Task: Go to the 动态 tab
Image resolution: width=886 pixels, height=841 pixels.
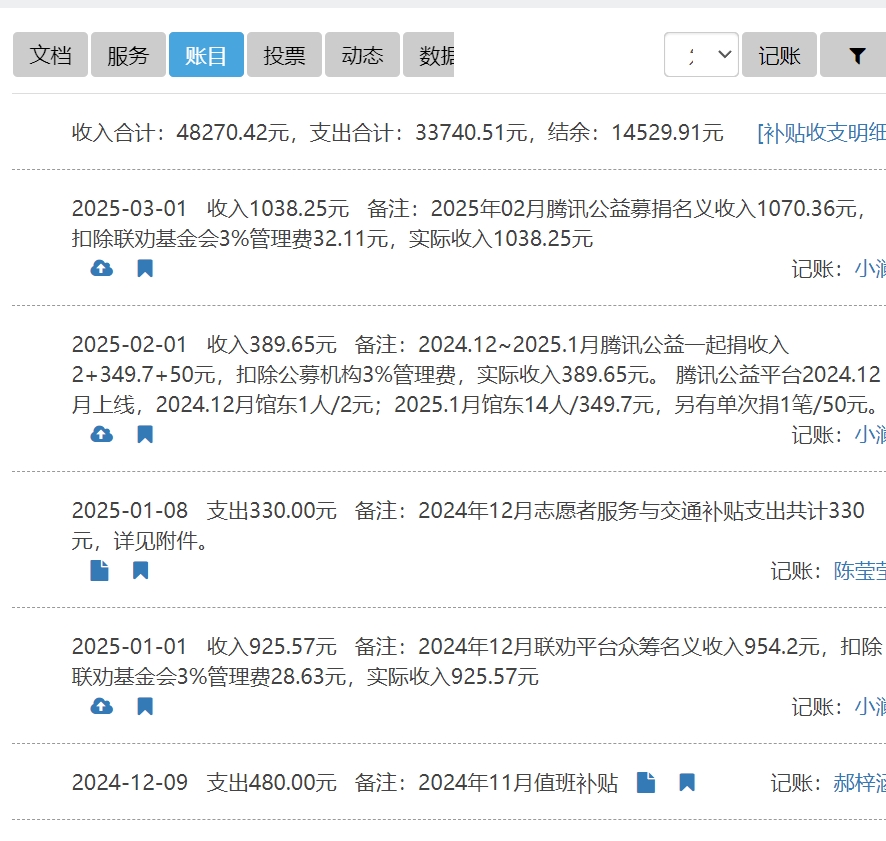Action: pos(362,55)
